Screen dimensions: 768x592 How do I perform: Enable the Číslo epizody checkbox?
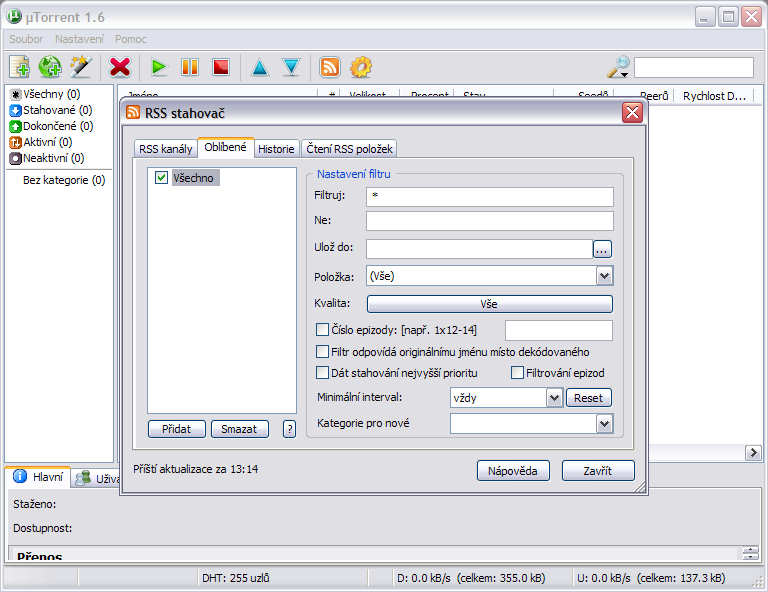click(x=322, y=329)
